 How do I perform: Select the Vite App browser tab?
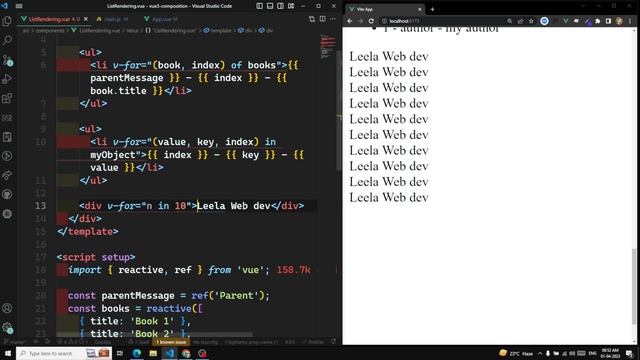[384, 9]
